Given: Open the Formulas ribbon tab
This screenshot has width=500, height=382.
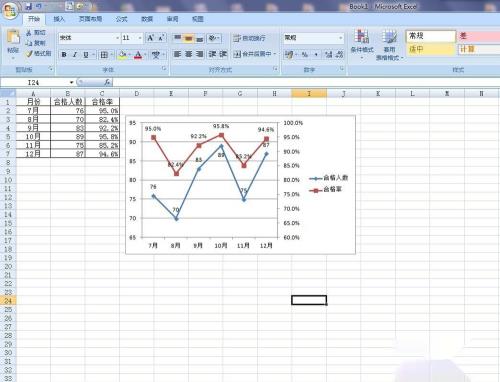Looking at the screenshot, I should point(122,19).
